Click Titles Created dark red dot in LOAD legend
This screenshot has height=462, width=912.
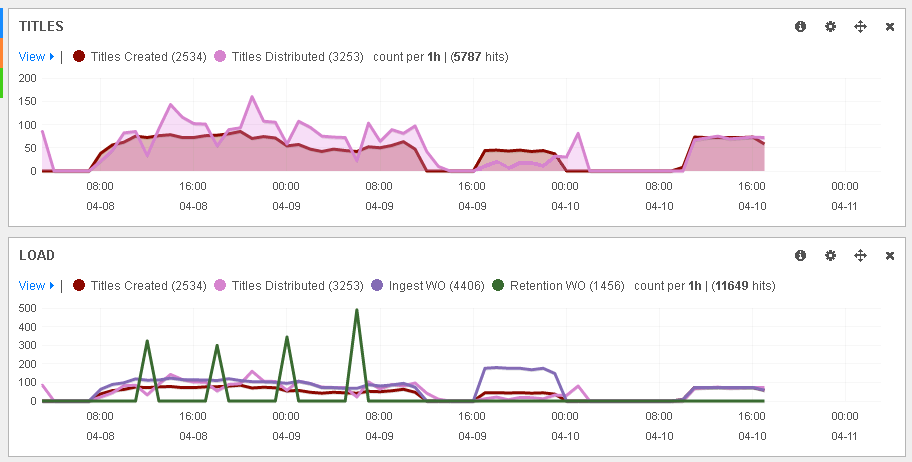click(79, 286)
